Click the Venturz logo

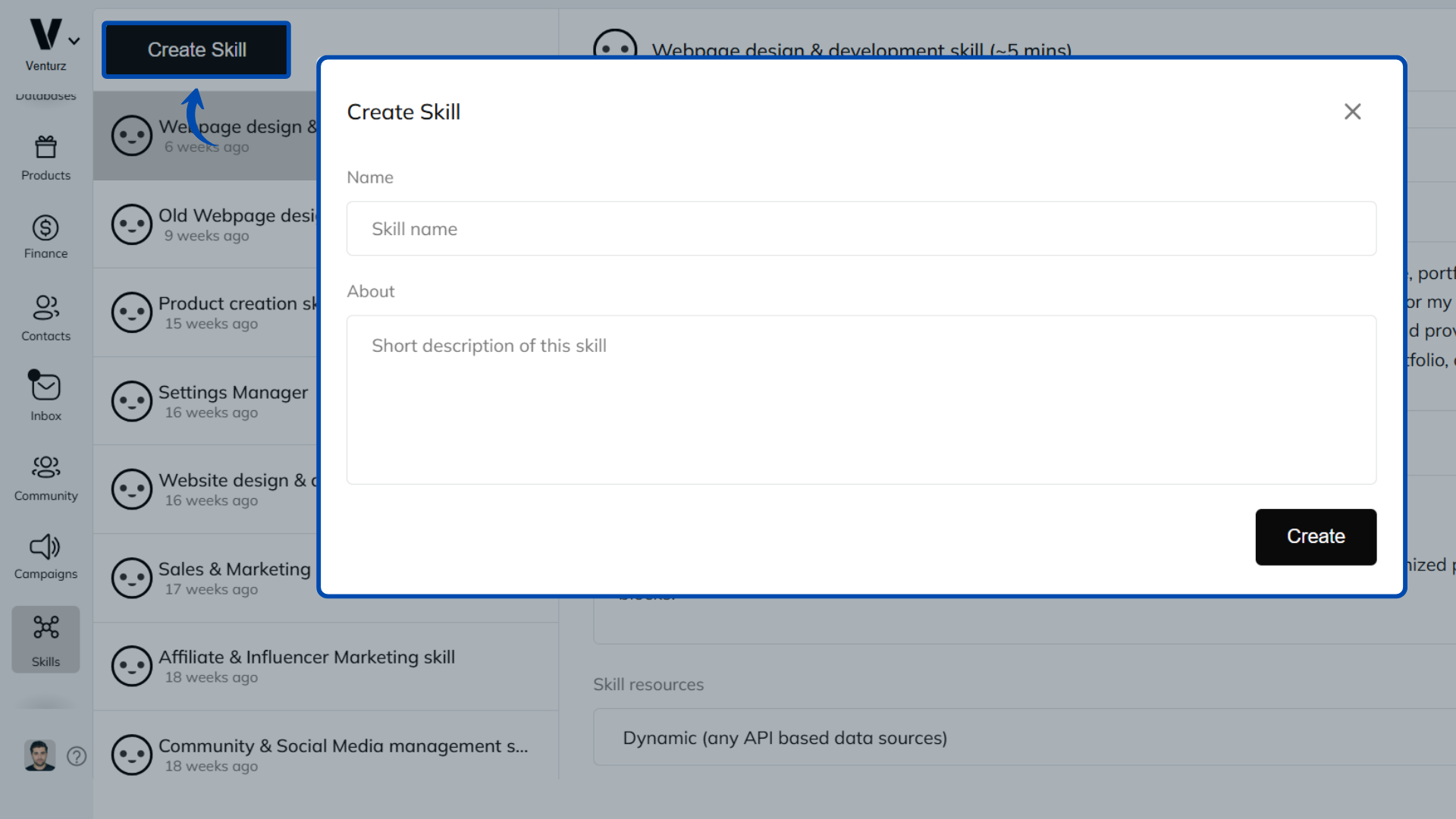coord(44,33)
